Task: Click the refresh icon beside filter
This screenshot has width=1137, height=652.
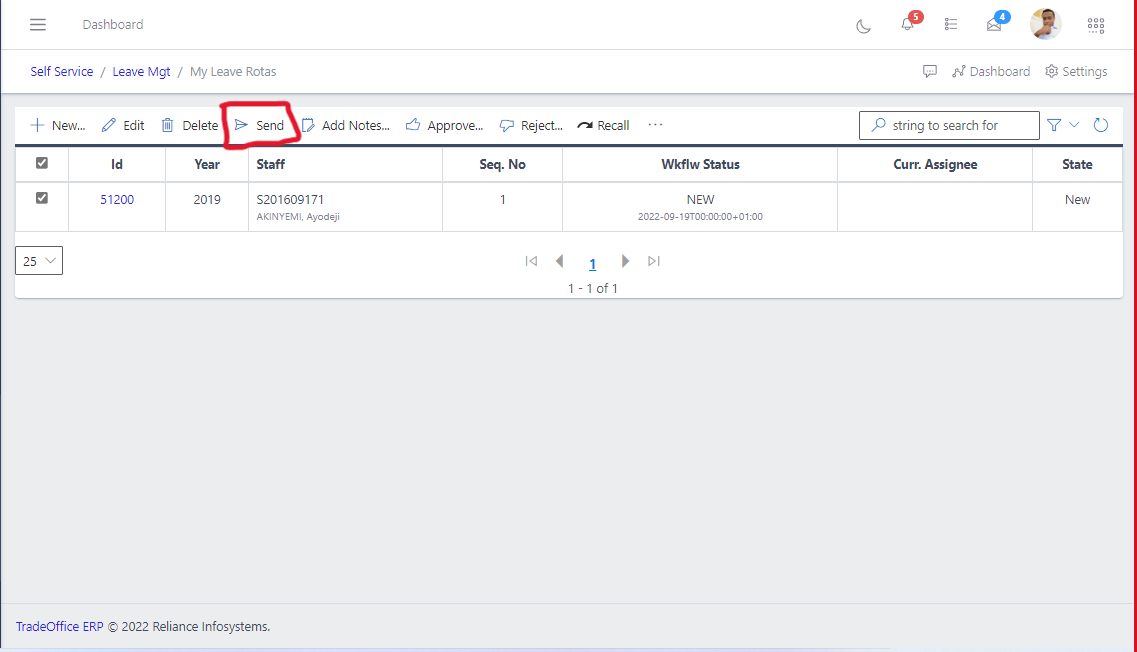Action: [1101, 125]
